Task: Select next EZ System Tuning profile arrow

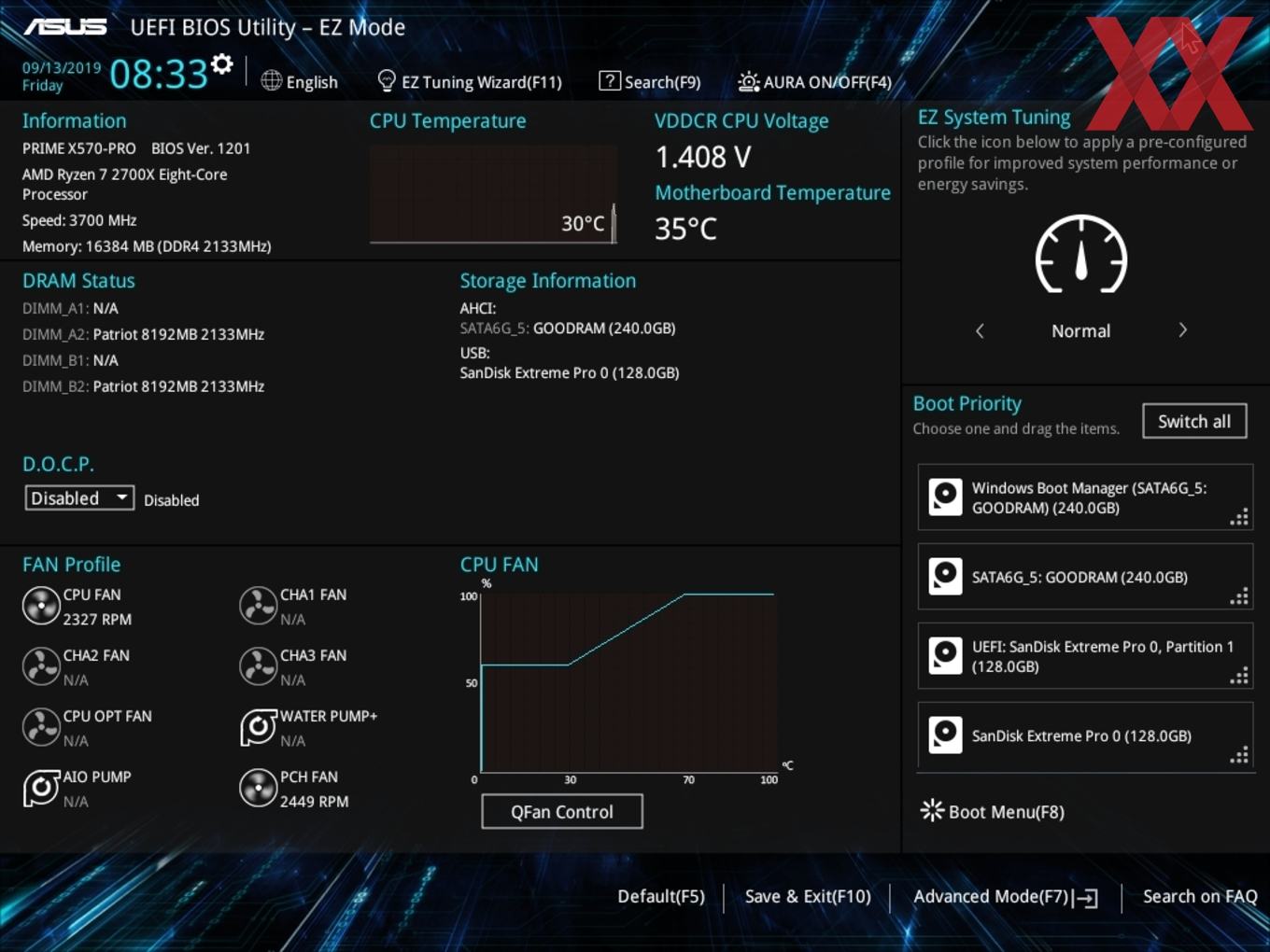Action: [x=1183, y=330]
